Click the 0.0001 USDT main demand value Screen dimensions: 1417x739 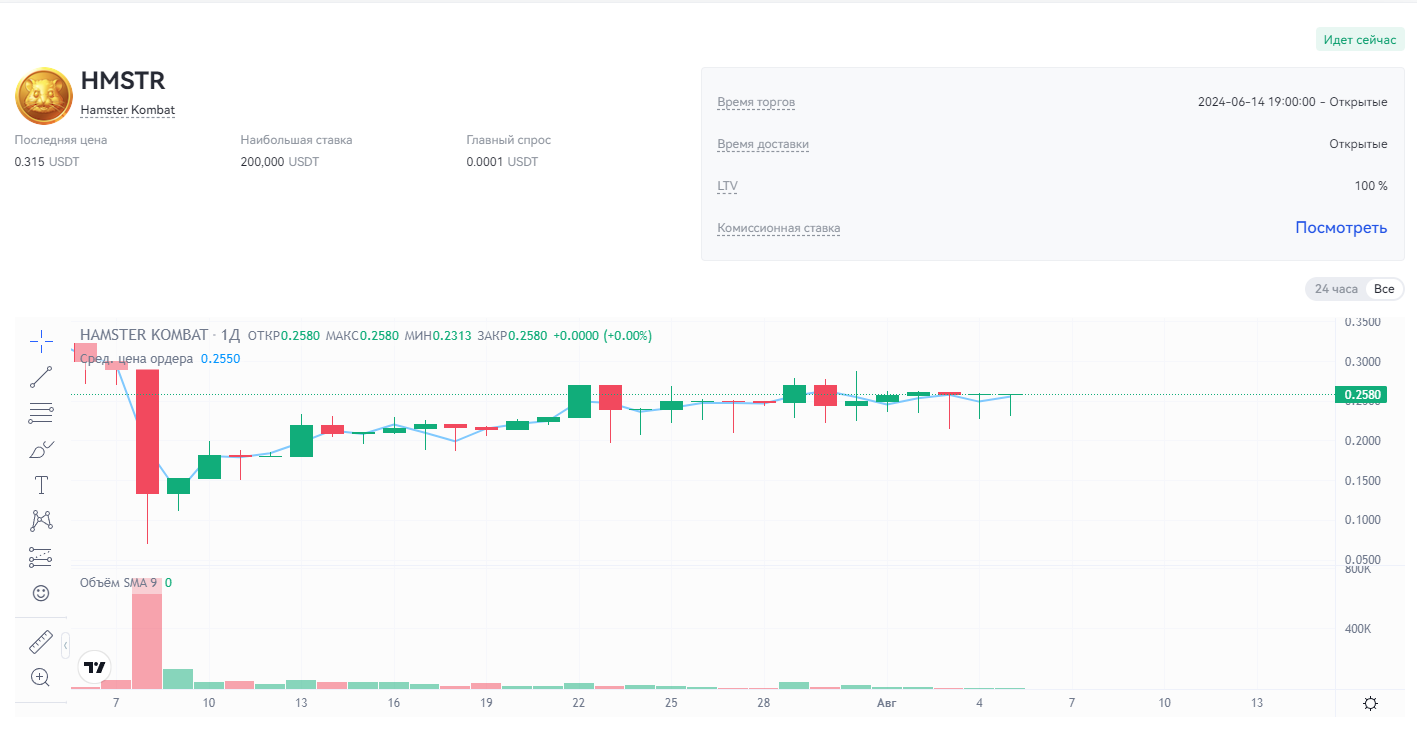click(x=502, y=162)
